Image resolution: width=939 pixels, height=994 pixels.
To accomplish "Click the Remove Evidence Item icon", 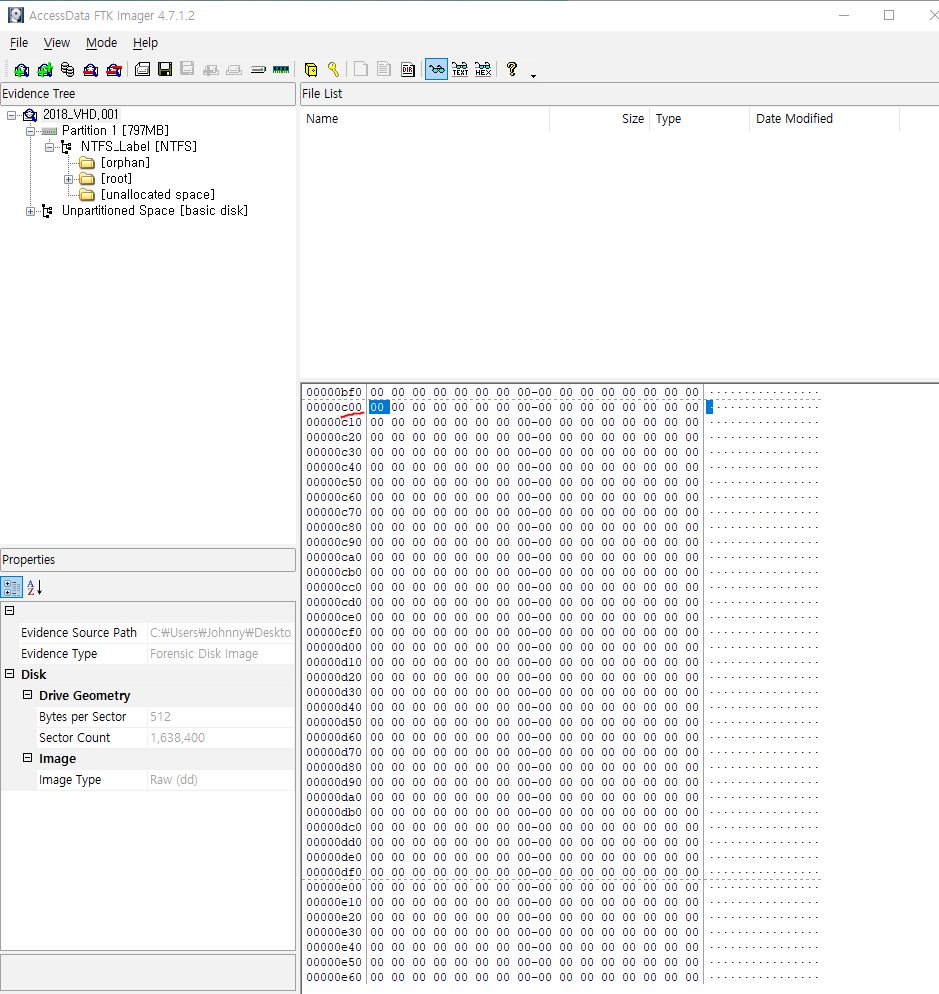I will tap(91, 69).
